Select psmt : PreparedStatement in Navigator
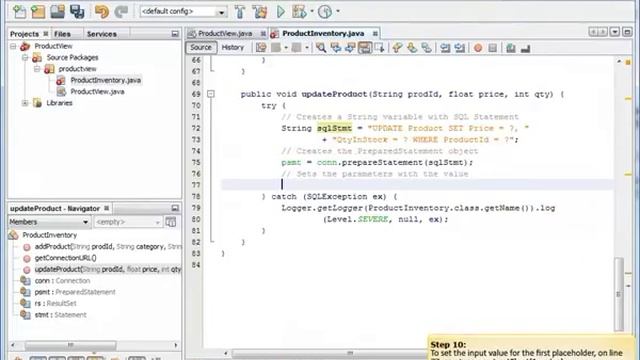Screen dimensions: 640x360 pyautogui.click(x=75, y=293)
